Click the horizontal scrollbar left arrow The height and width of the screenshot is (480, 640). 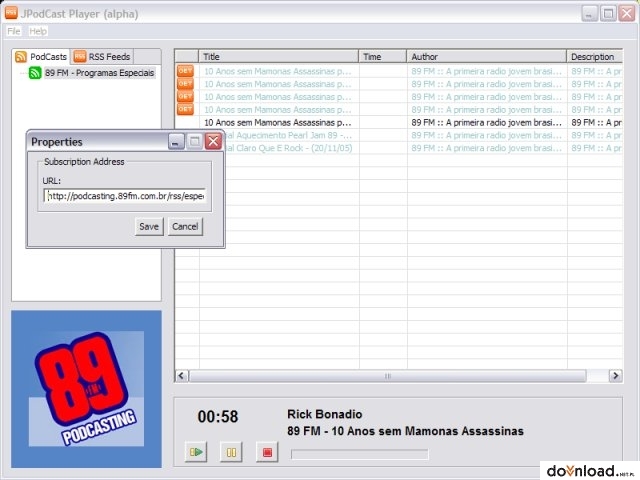point(182,376)
